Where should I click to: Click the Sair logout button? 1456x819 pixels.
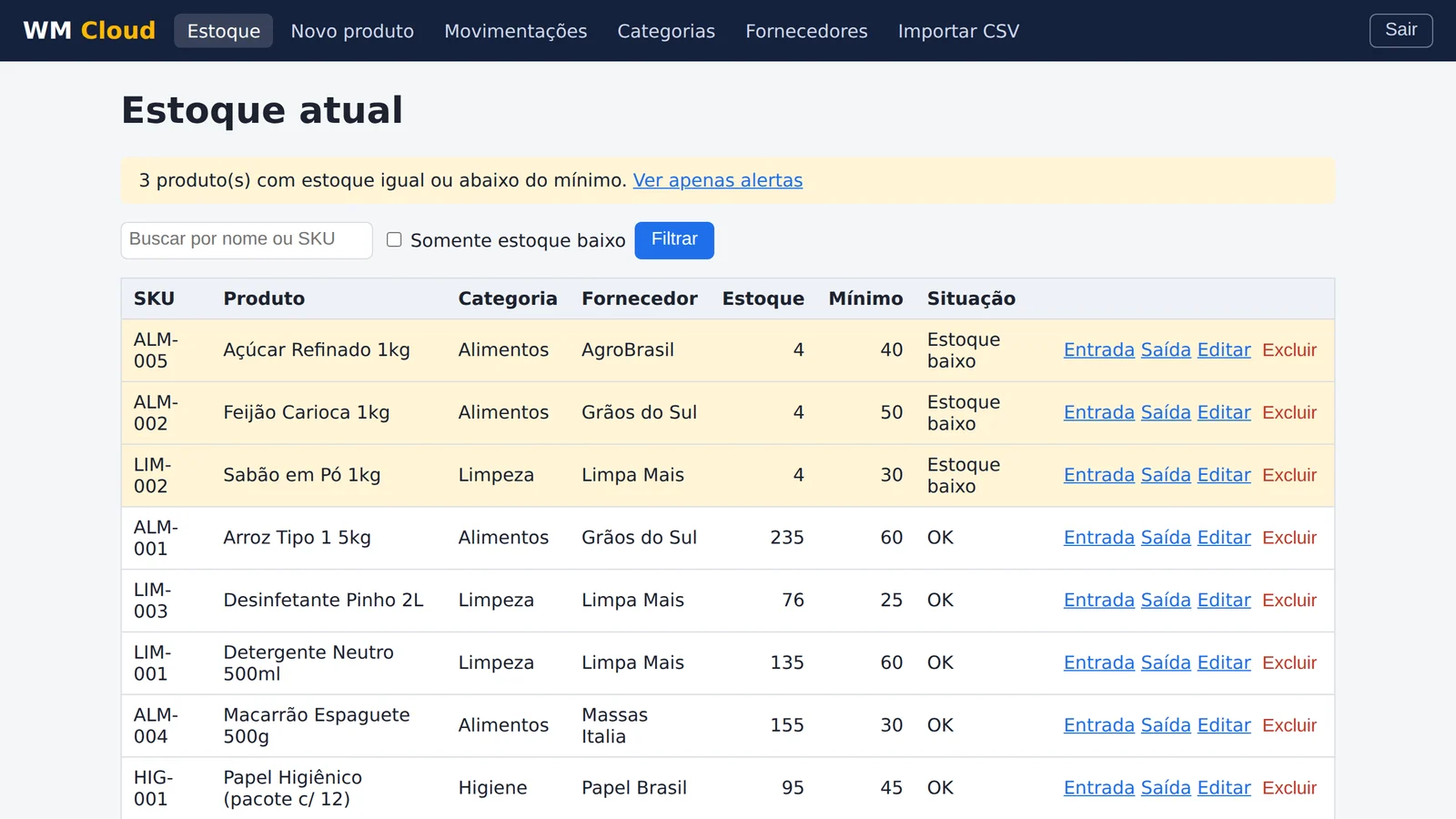[1400, 30]
